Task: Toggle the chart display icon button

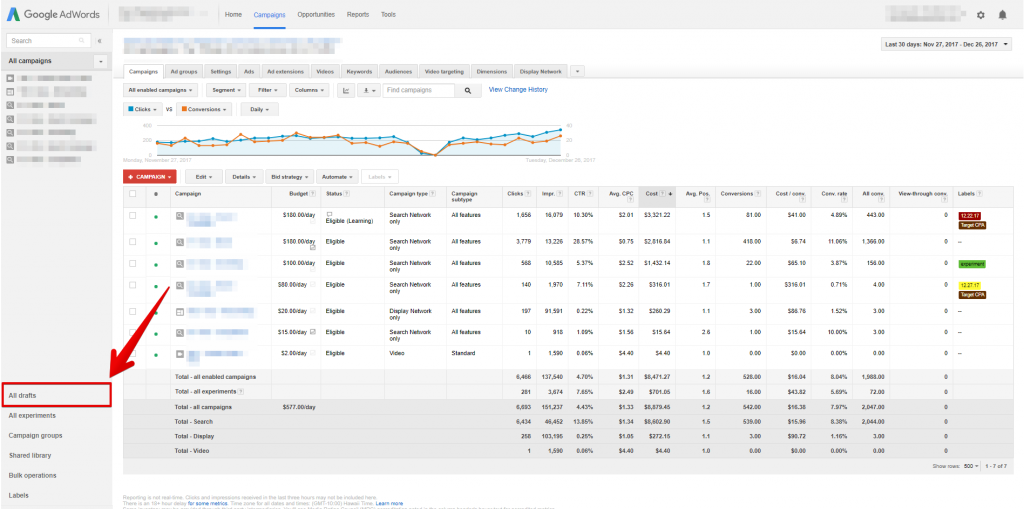Action: click(x=346, y=90)
